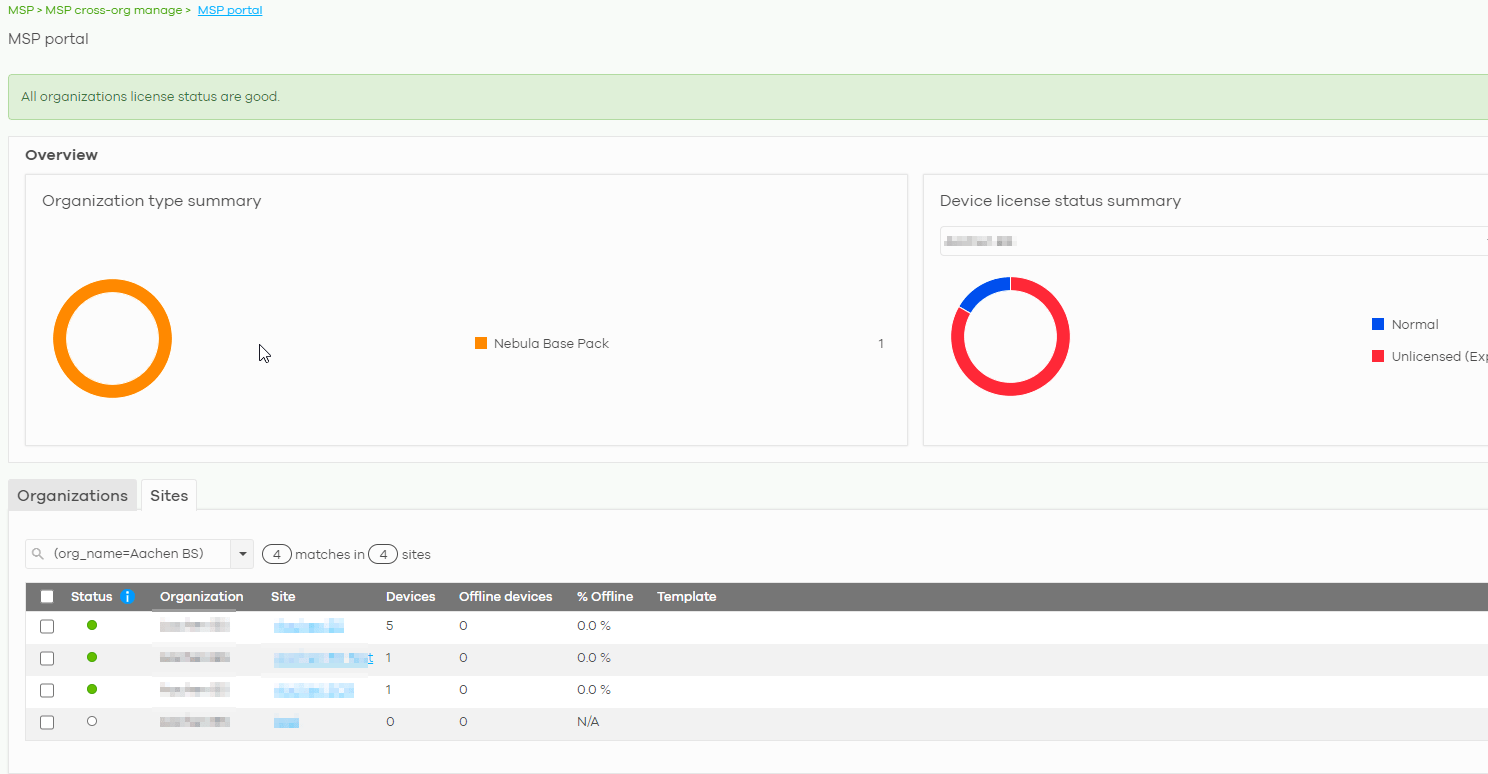Click the MSP portal breadcrumb link
1488x774 pixels.
229,9
